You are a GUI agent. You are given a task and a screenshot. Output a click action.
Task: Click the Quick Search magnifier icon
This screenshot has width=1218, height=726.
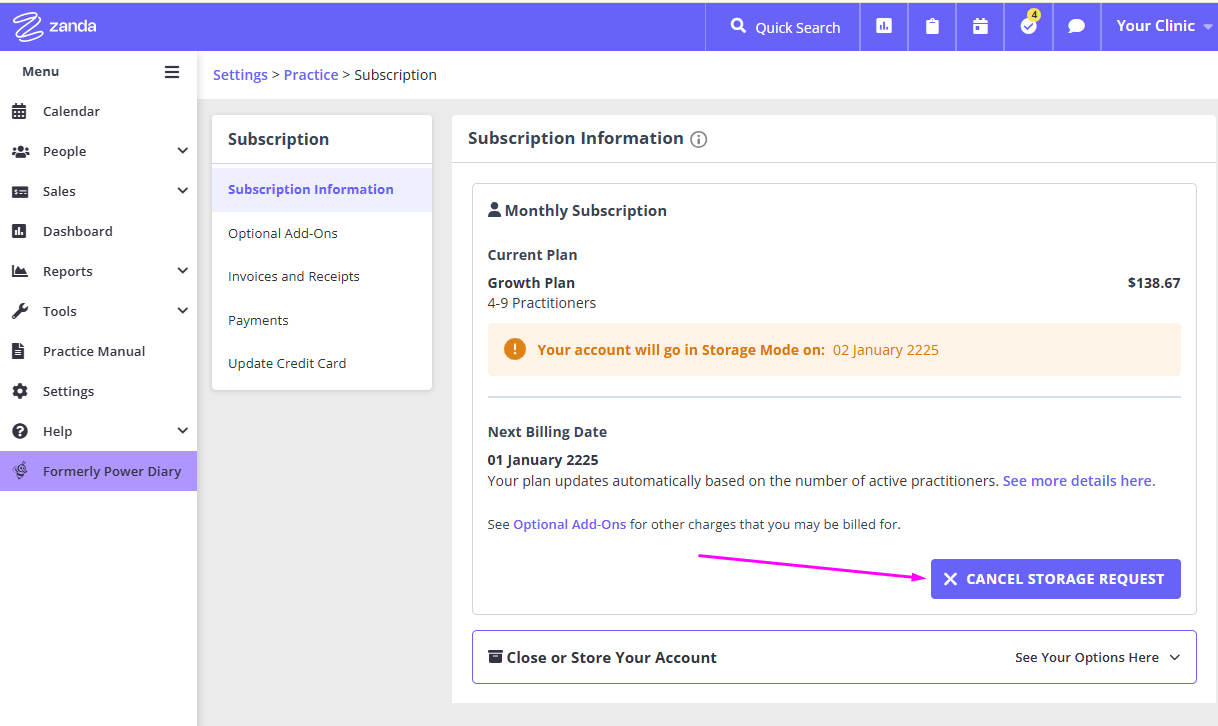[x=737, y=27]
